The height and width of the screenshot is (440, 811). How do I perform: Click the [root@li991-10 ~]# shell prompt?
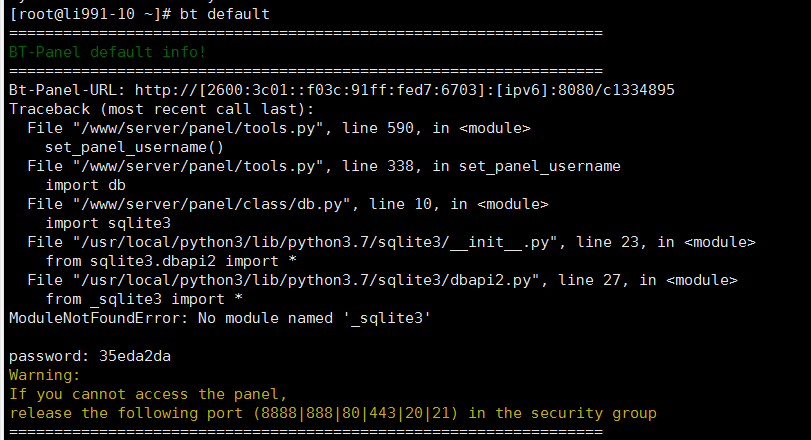[x=90, y=14]
